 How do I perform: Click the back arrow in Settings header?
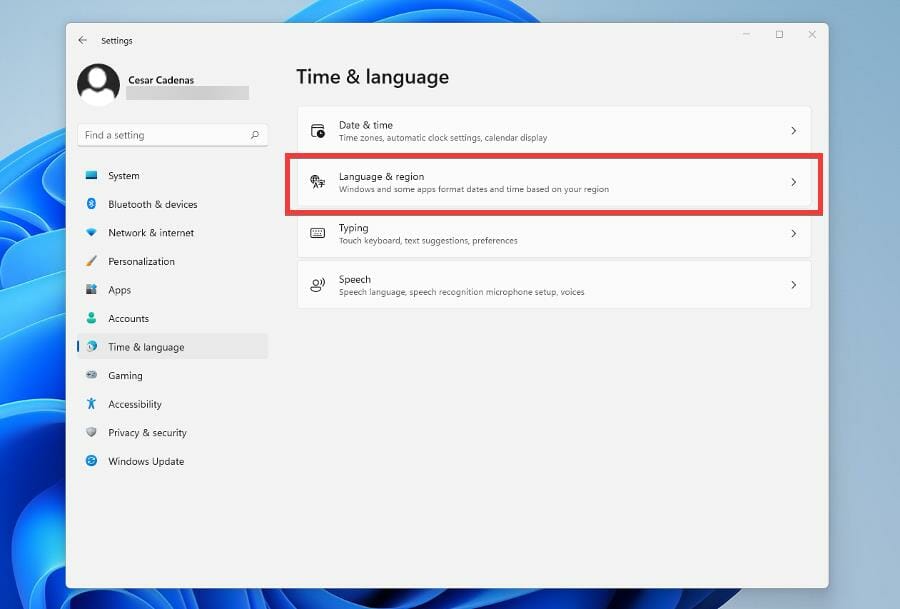(x=83, y=40)
